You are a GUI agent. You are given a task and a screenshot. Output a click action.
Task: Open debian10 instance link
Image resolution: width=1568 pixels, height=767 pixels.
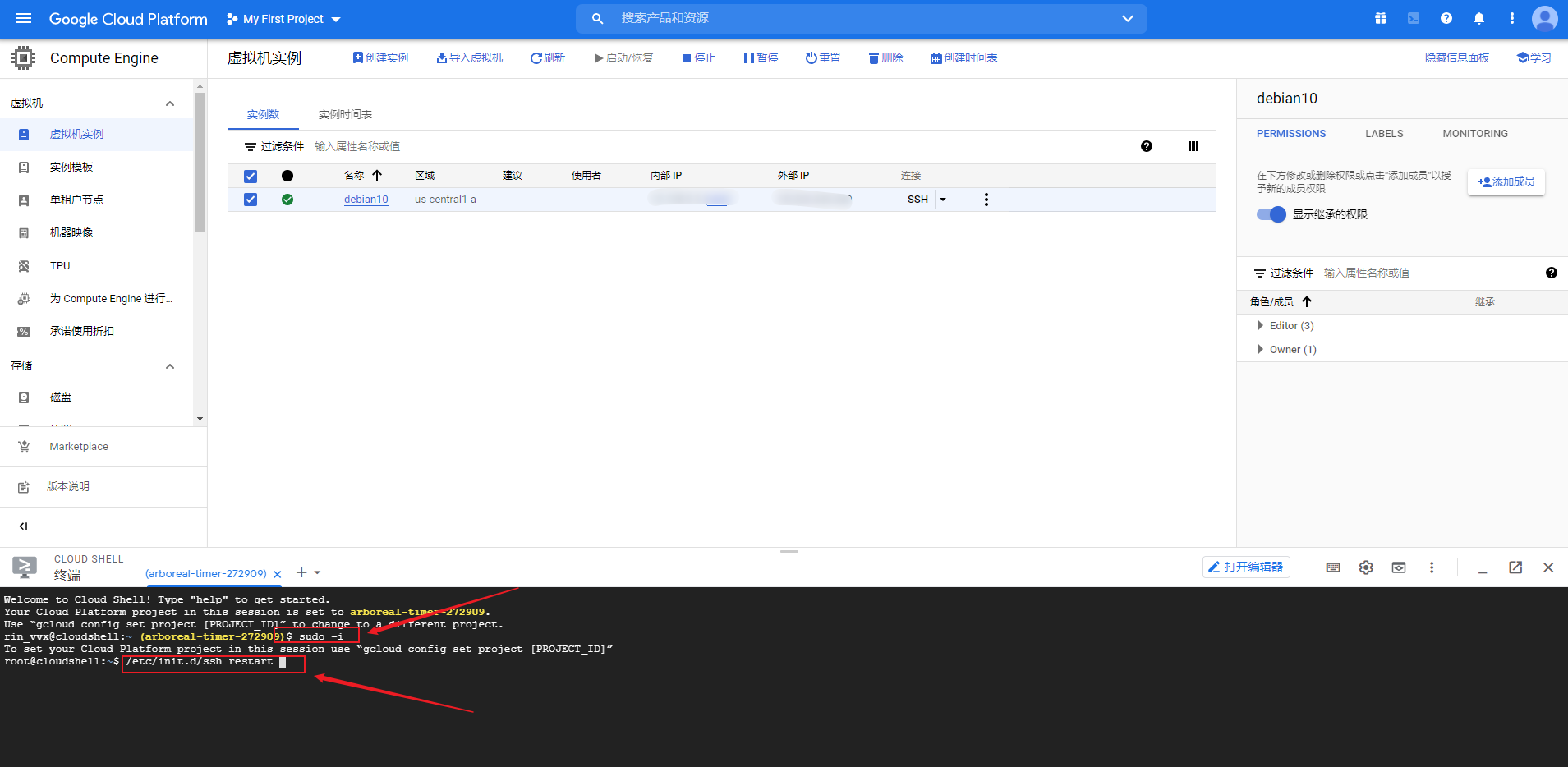point(366,200)
